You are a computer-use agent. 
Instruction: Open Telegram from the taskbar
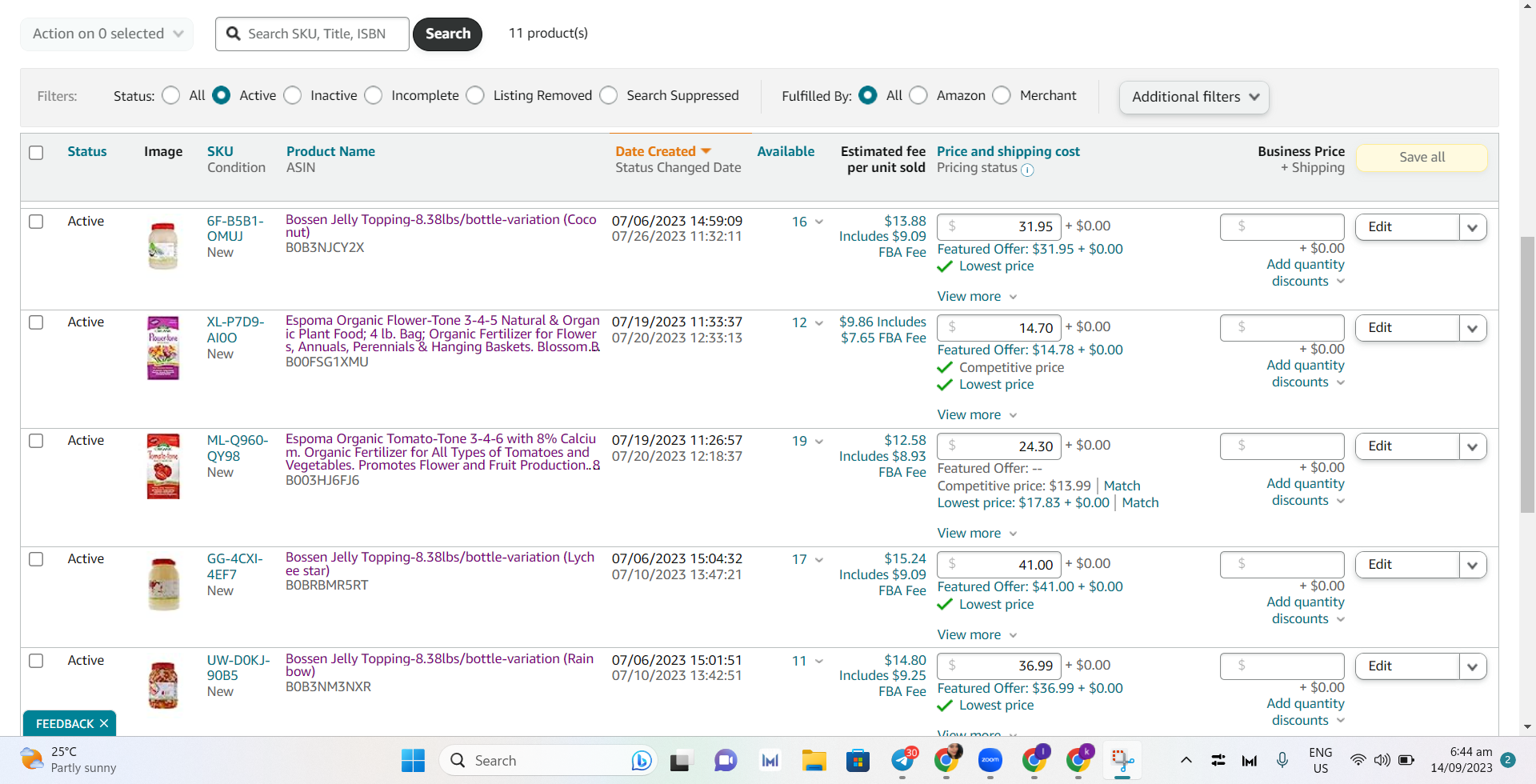[x=902, y=760]
